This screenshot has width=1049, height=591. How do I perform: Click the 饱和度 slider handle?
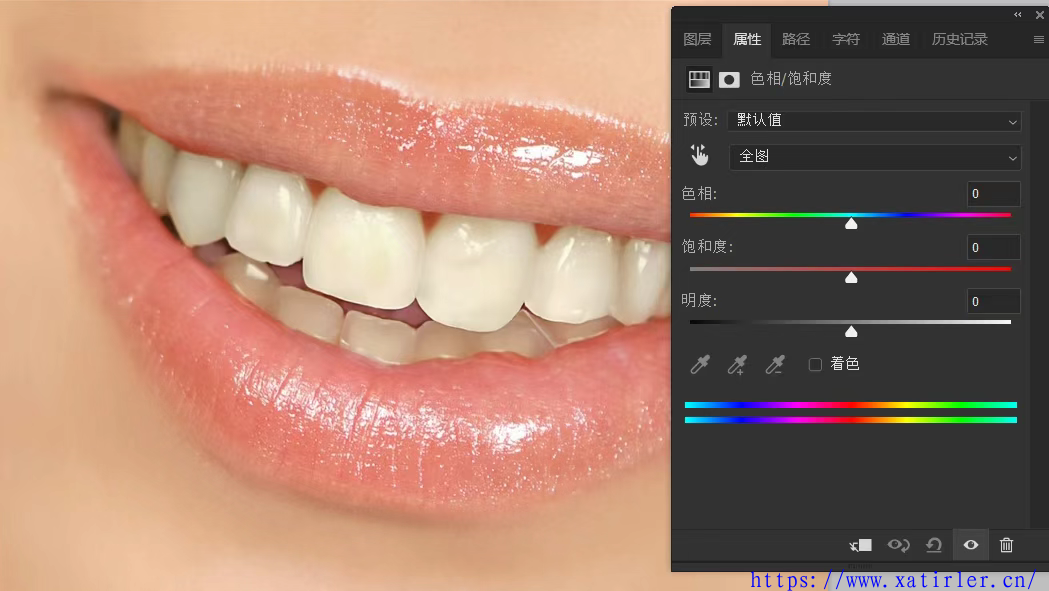(x=851, y=277)
